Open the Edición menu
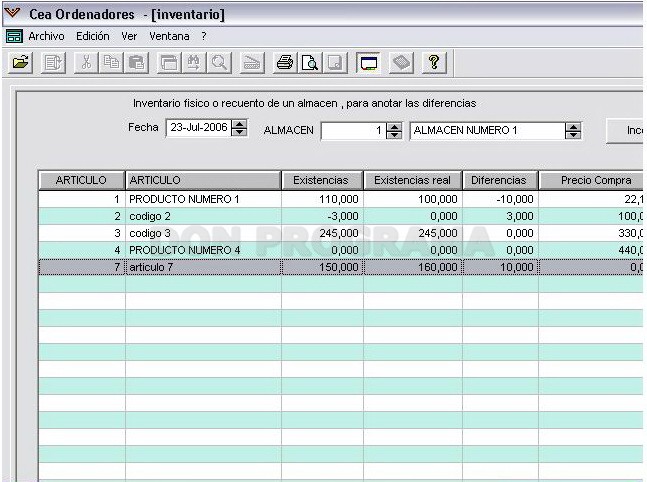 pos(93,36)
